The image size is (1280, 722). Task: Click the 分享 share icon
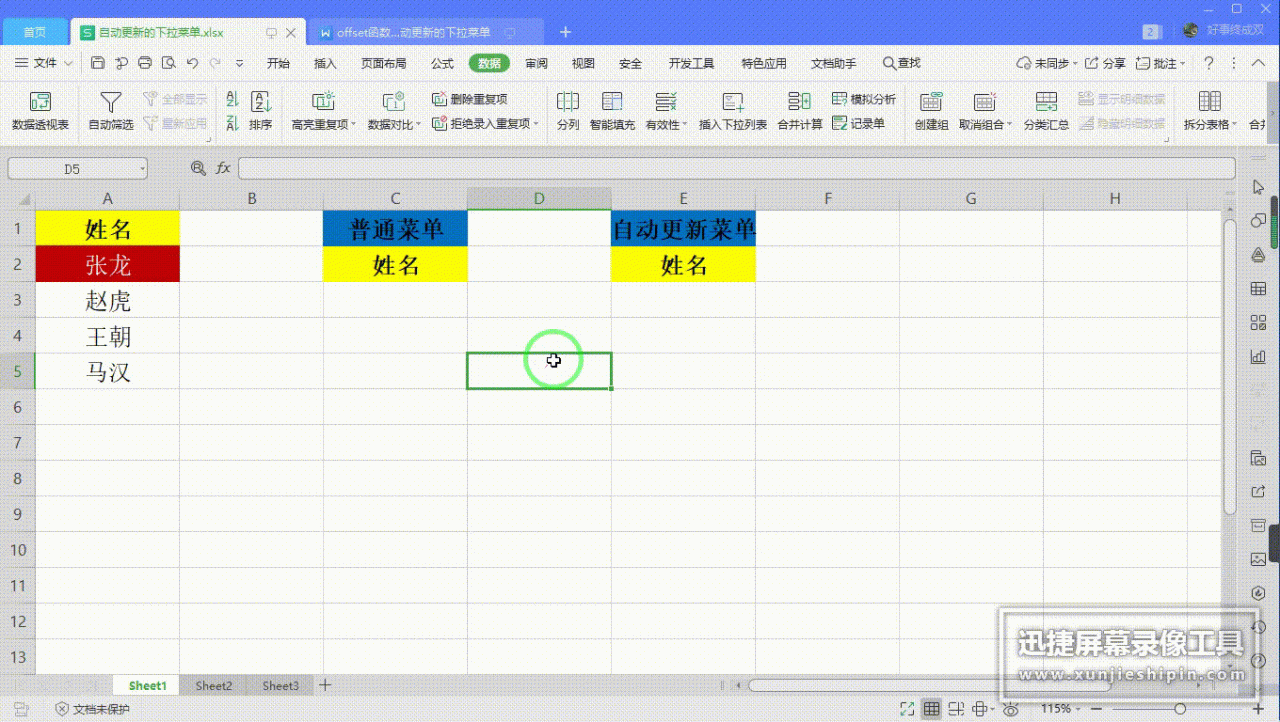tap(1105, 63)
